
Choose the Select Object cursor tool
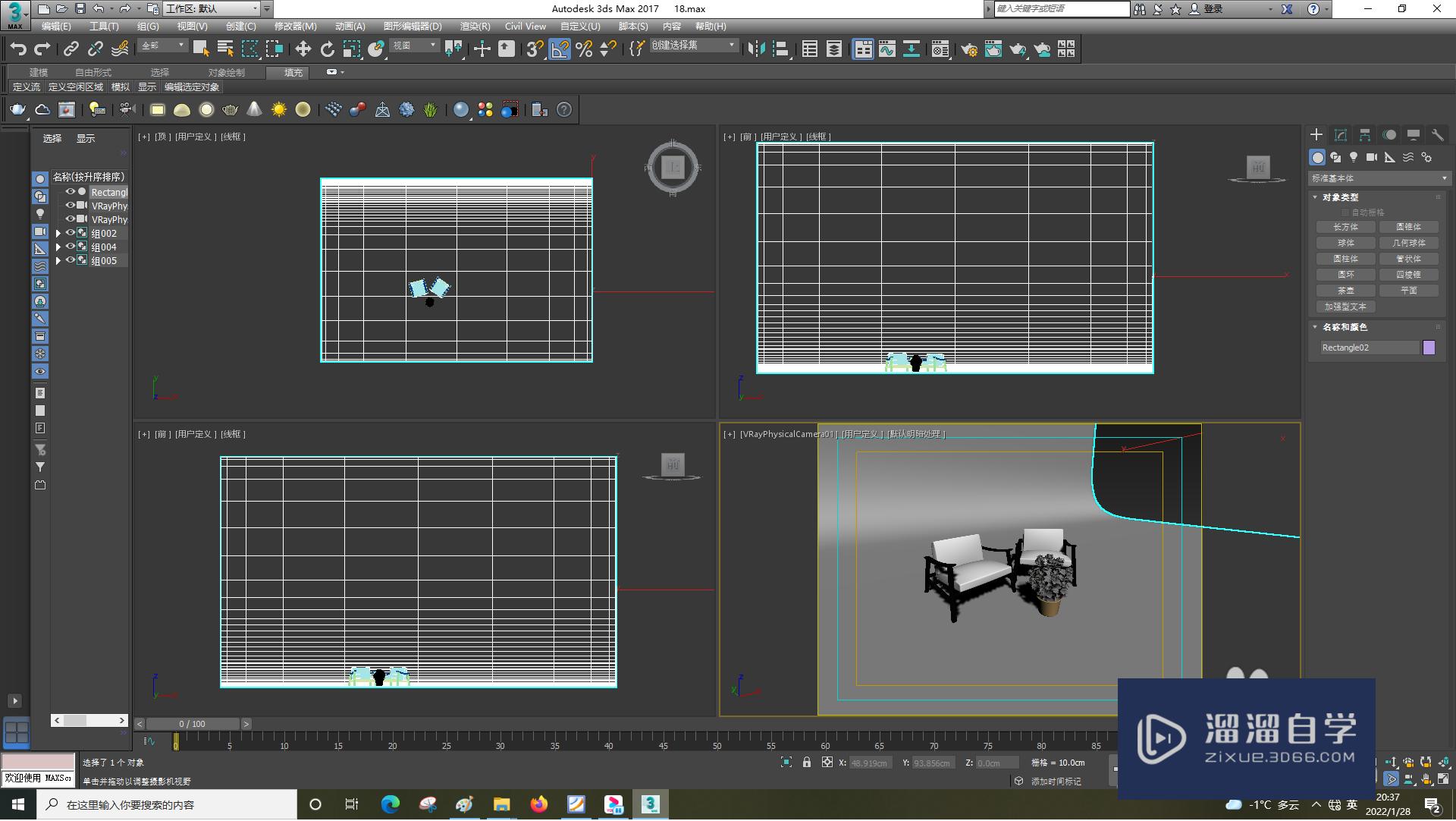[x=201, y=49]
